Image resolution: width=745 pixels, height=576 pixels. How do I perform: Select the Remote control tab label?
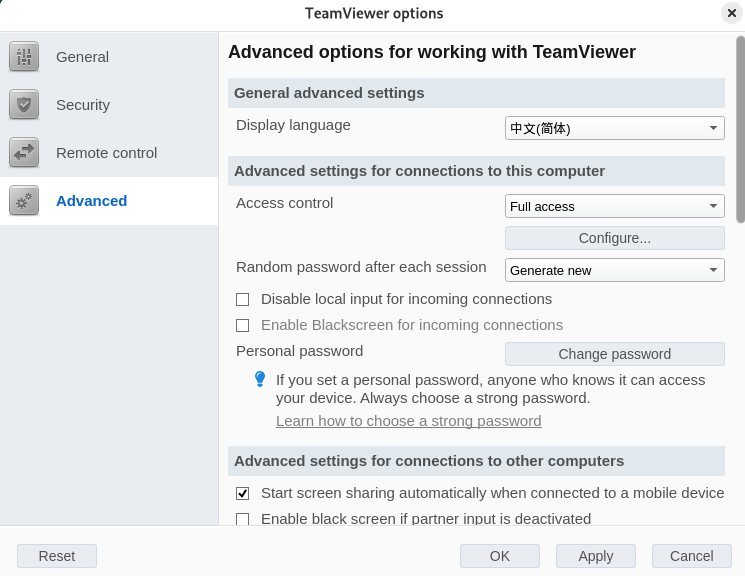(x=106, y=153)
